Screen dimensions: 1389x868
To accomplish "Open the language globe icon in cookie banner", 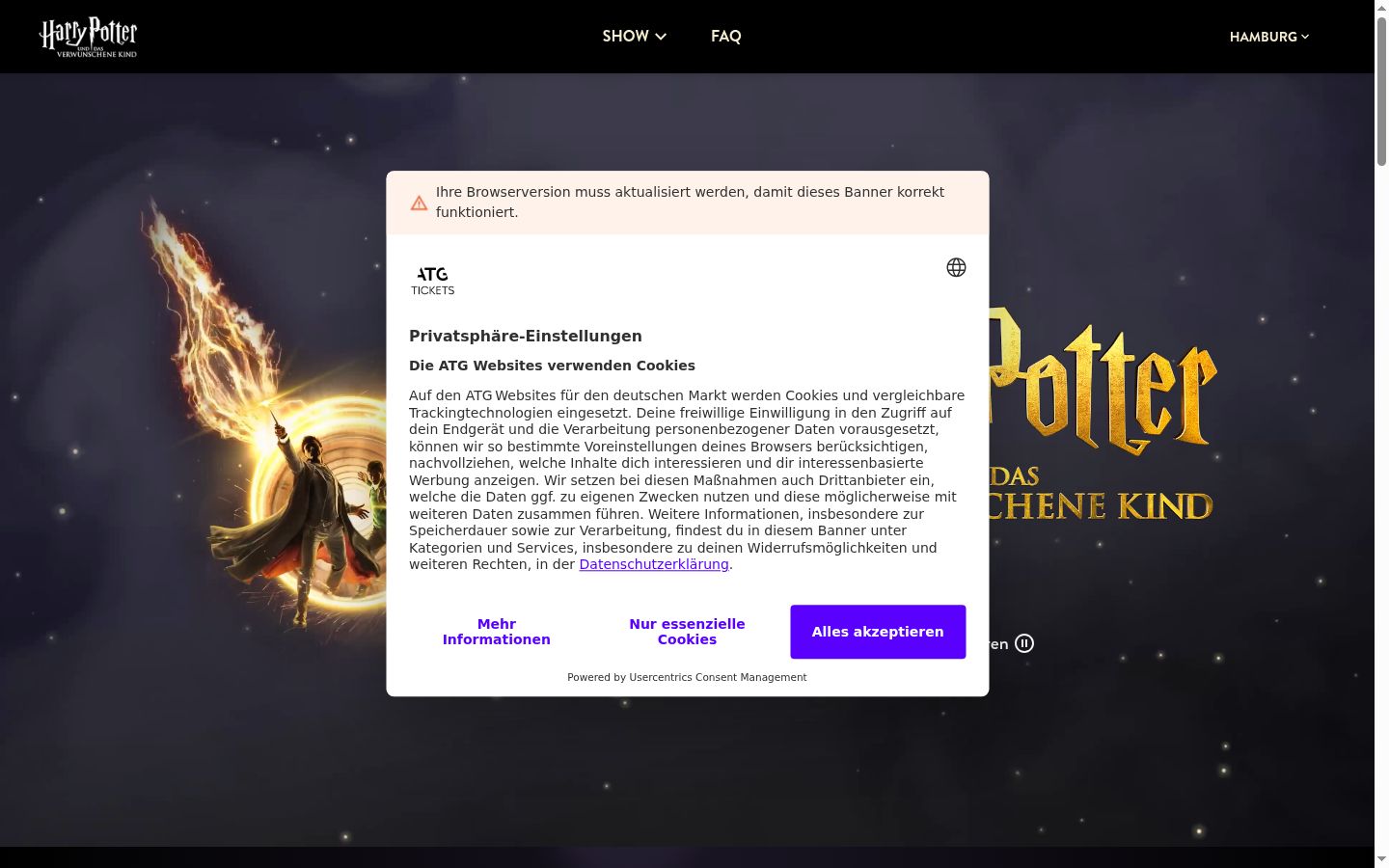I will [x=956, y=267].
